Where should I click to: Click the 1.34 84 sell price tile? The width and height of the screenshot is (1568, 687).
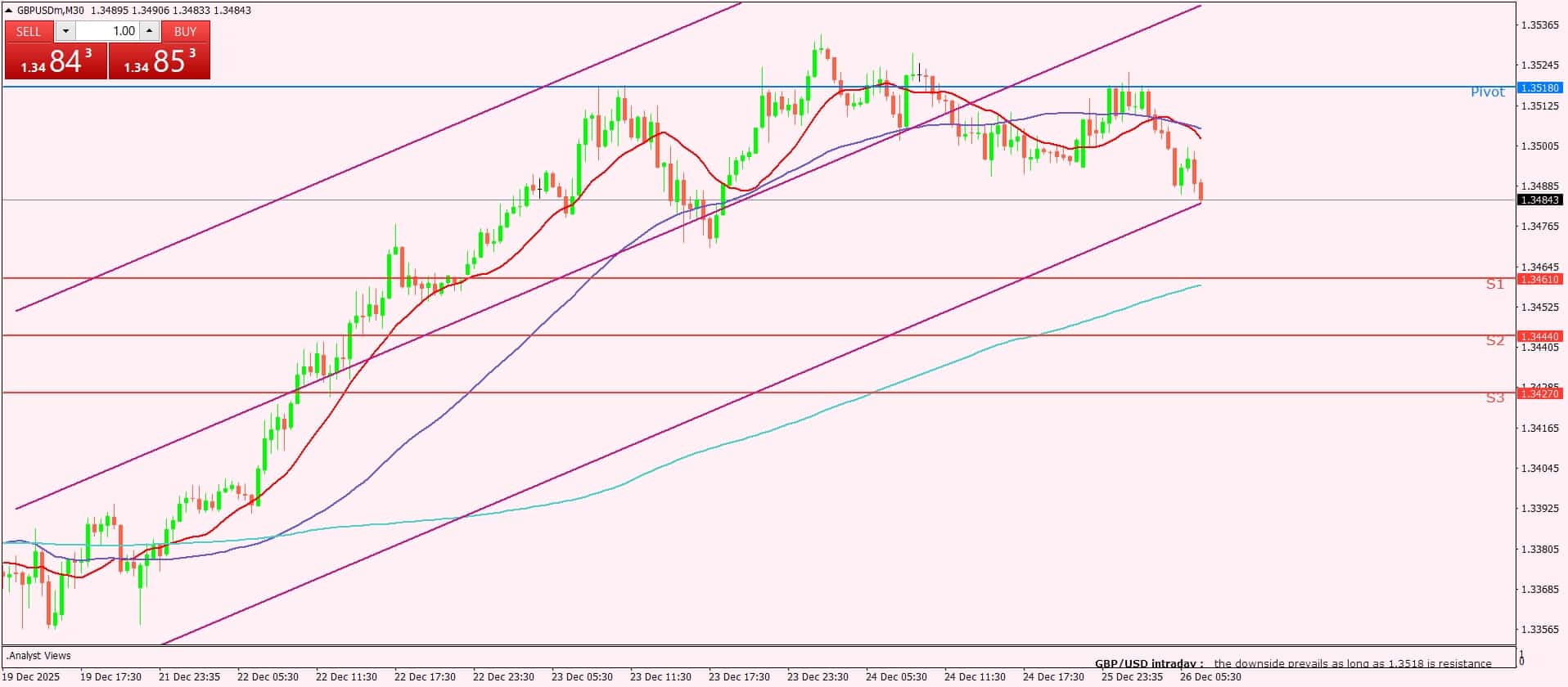[56, 61]
